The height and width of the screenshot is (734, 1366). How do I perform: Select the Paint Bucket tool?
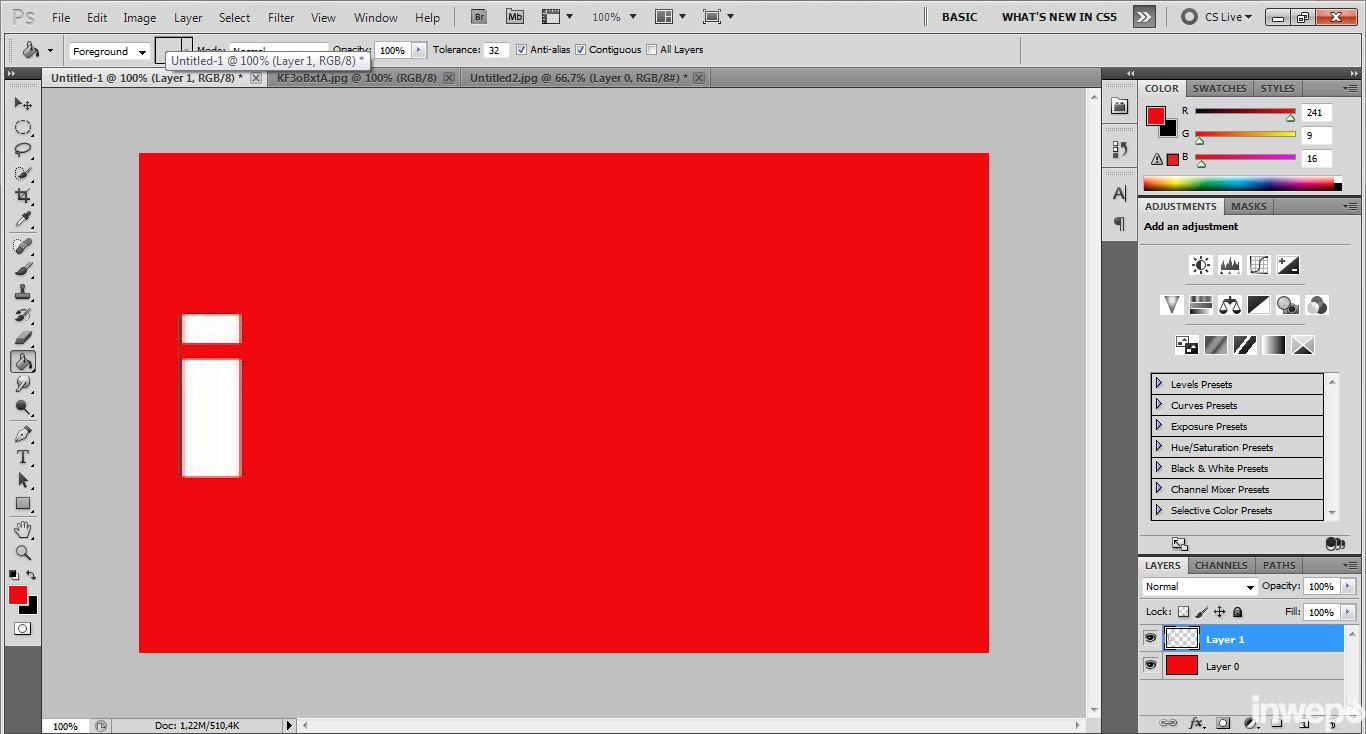tap(23, 362)
